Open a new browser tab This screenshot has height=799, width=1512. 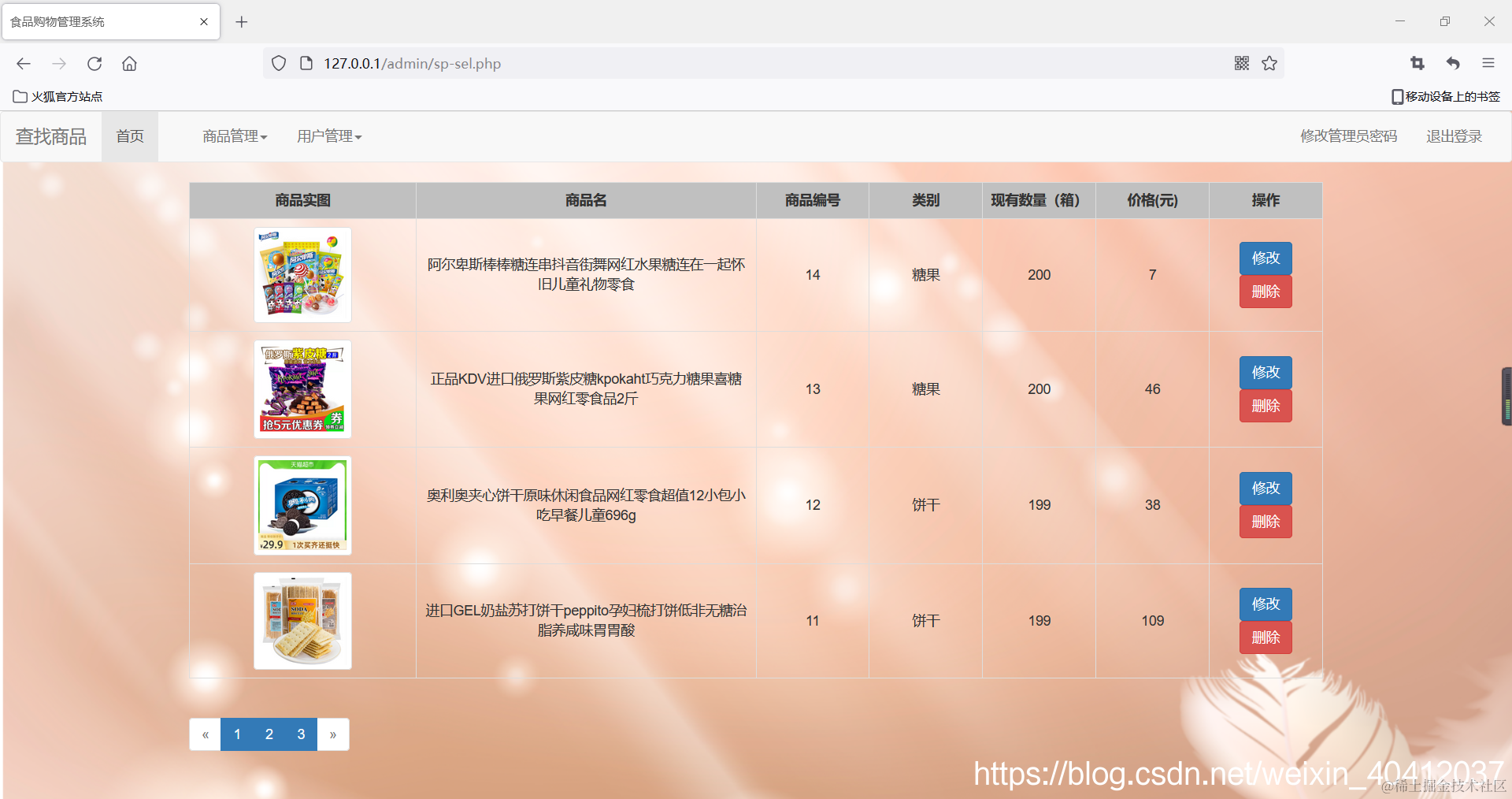[241, 22]
